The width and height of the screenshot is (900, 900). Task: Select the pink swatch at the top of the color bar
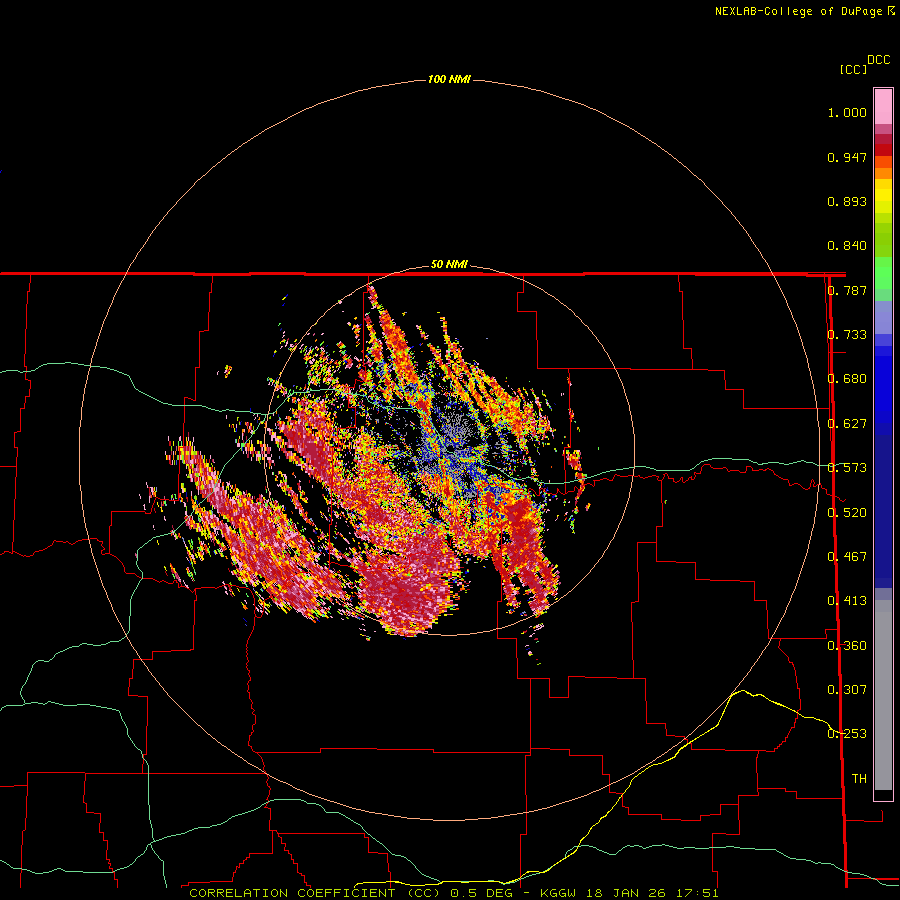883,107
